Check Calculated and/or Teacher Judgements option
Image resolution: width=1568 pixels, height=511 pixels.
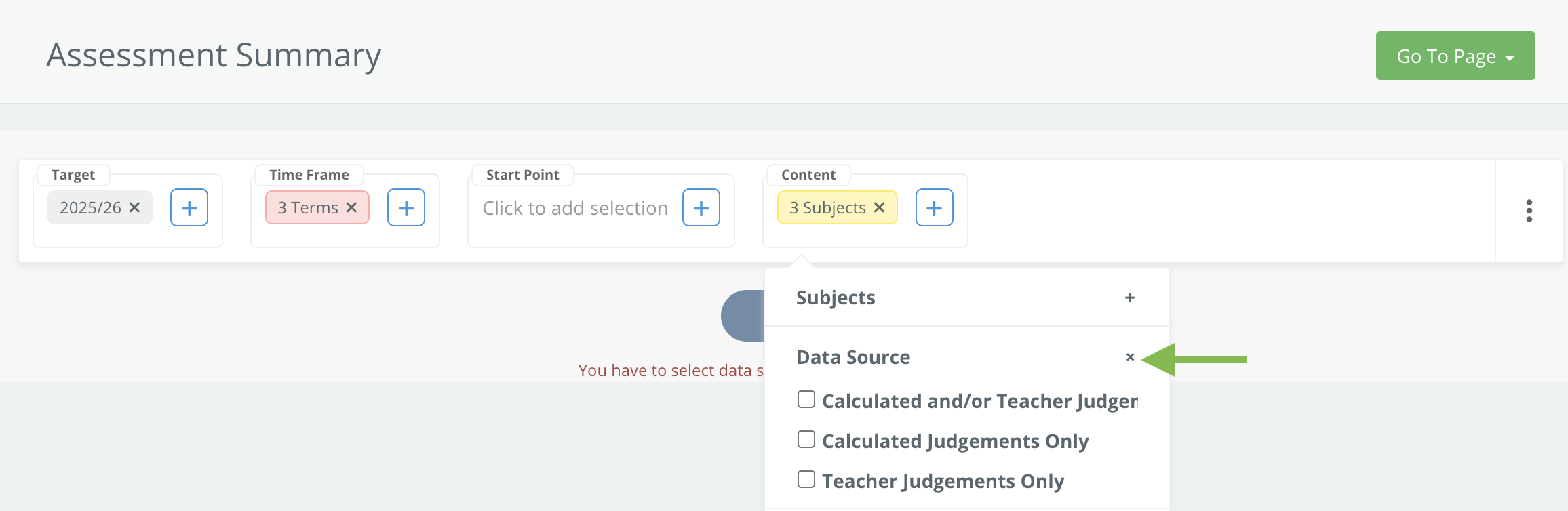point(806,400)
